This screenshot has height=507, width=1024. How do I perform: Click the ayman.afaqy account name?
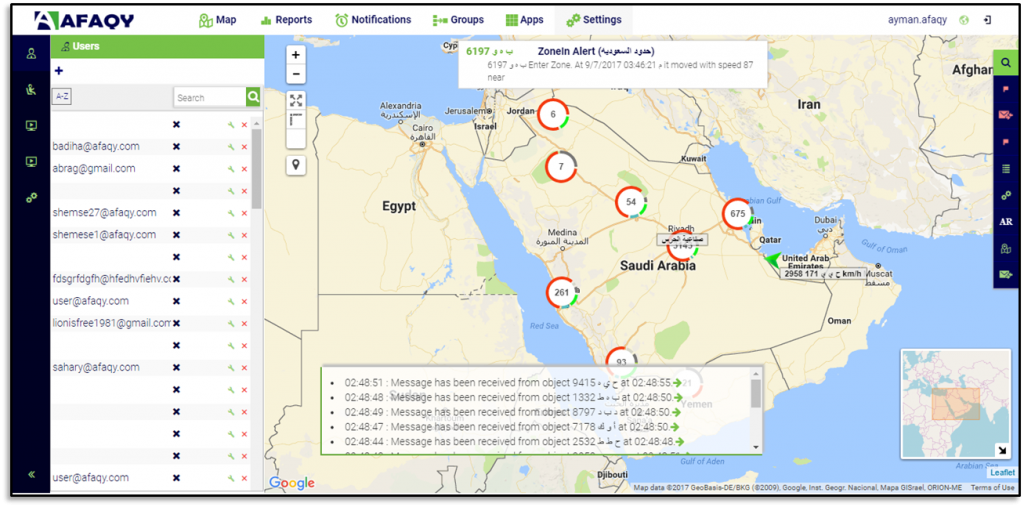point(917,20)
